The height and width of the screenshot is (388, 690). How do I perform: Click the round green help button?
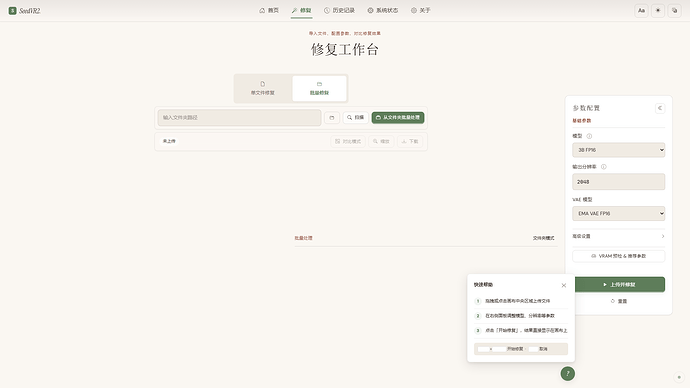click(x=568, y=373)
